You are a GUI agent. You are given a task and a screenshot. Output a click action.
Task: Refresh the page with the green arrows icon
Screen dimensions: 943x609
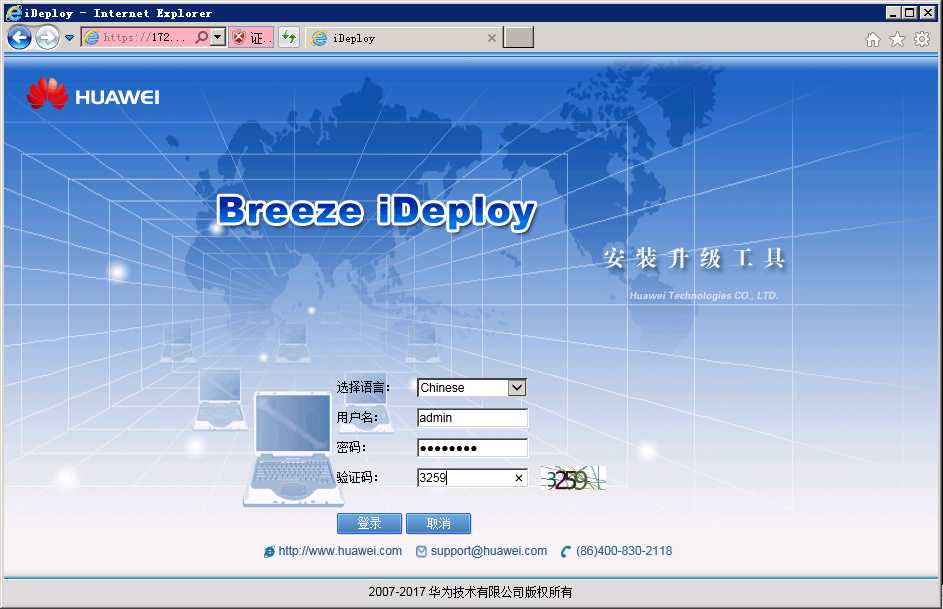click(x=289, y=37)
